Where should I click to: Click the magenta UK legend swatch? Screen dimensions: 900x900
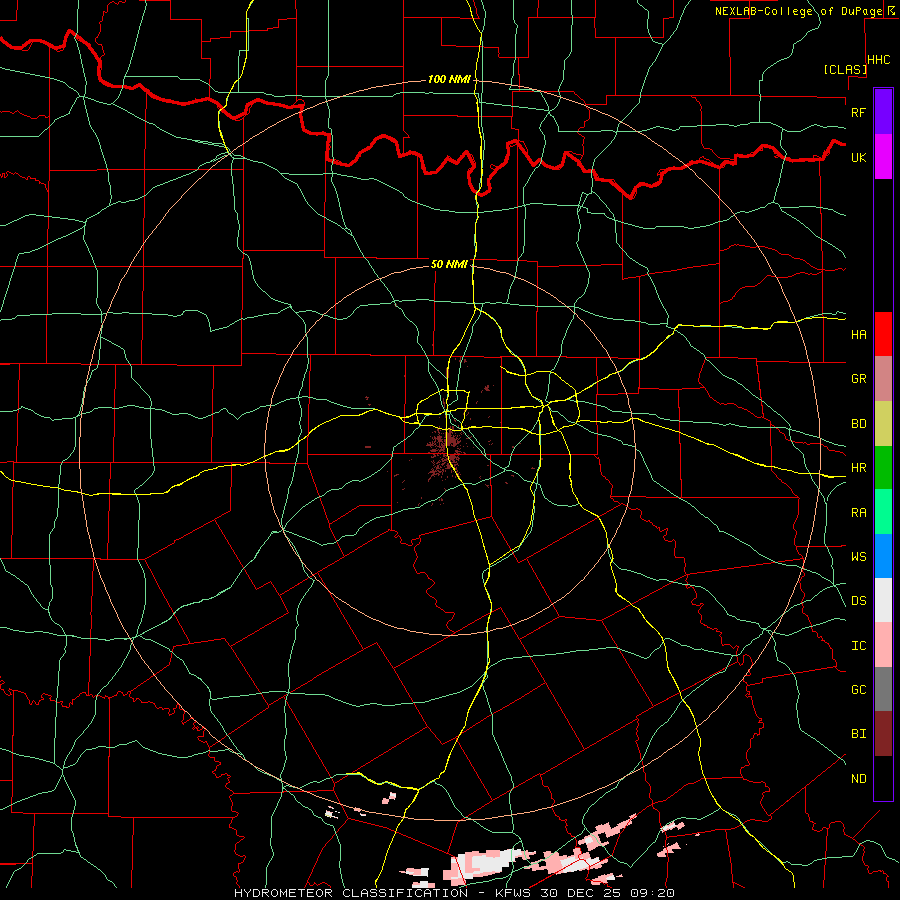click(x=883, y=157)
